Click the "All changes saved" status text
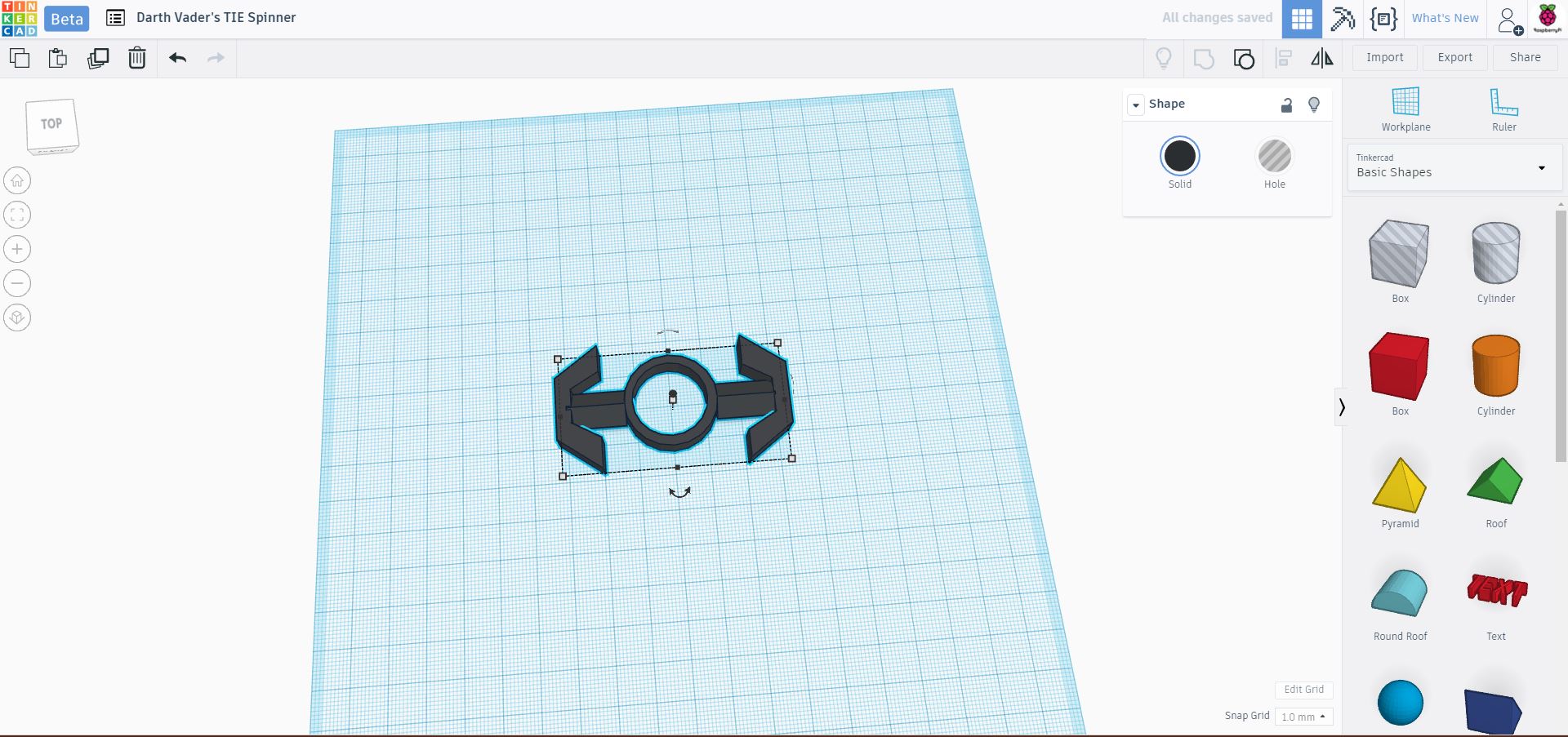 1217,18
